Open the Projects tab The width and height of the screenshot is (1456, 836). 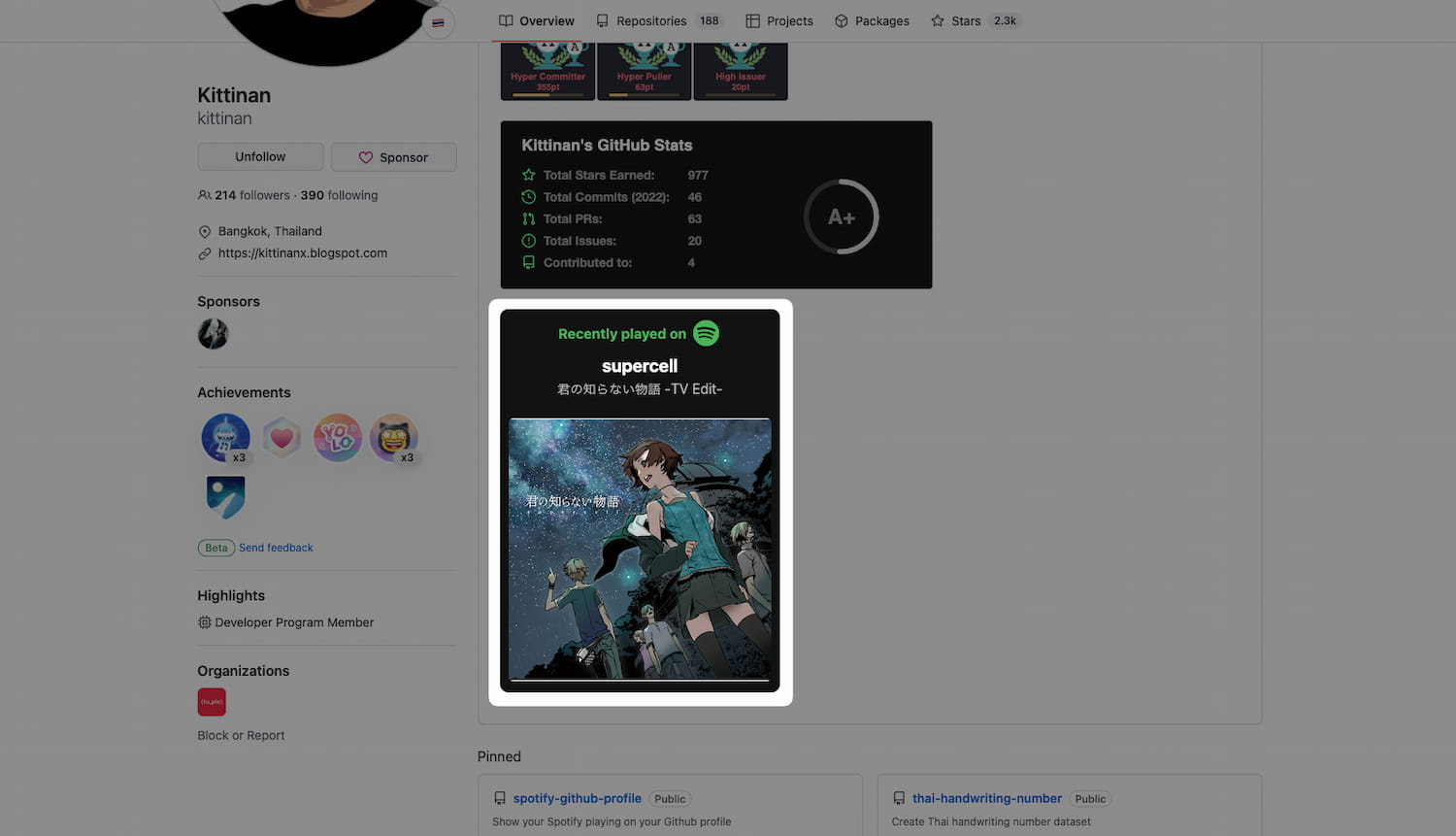tap(779, 20)
